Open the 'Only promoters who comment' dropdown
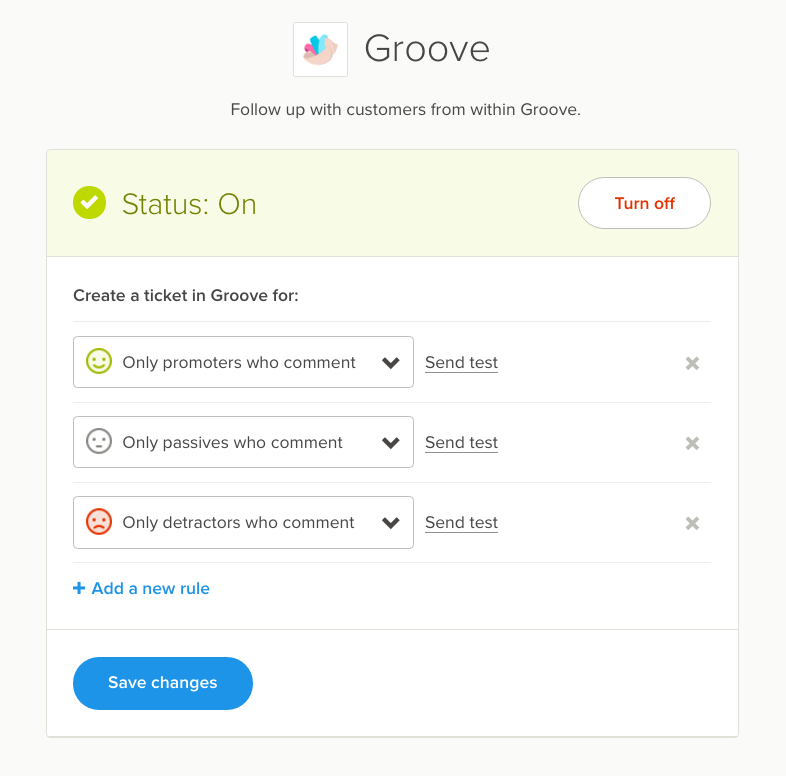This screenshot has height=776, width=786. pos(243,362)
